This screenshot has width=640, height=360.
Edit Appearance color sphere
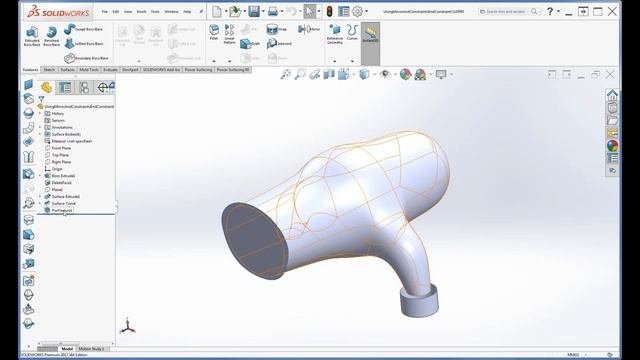(x=405, y=74)
